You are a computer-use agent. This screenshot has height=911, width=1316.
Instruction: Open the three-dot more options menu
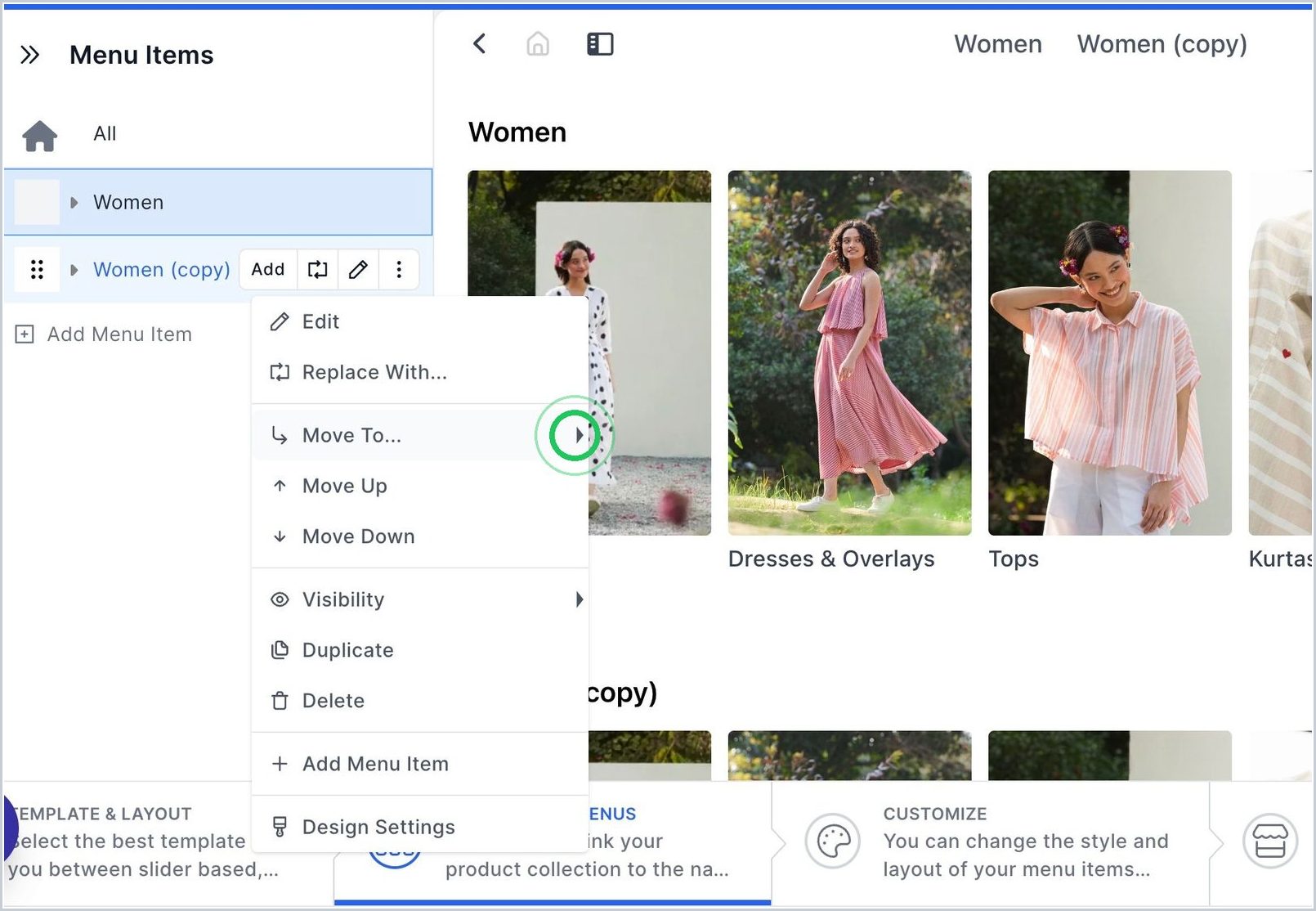coord(399,270)
